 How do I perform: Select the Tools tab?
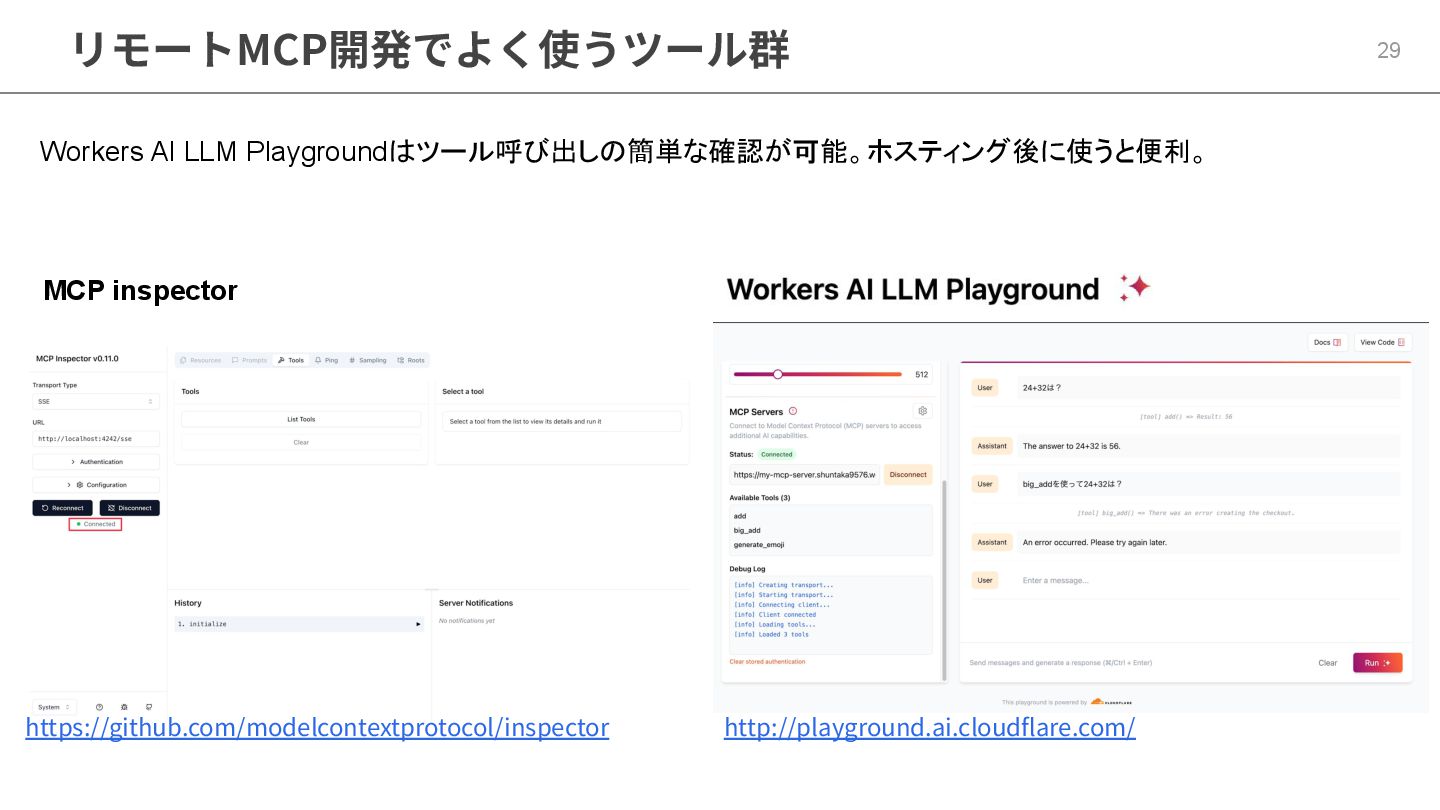(291, 360)
